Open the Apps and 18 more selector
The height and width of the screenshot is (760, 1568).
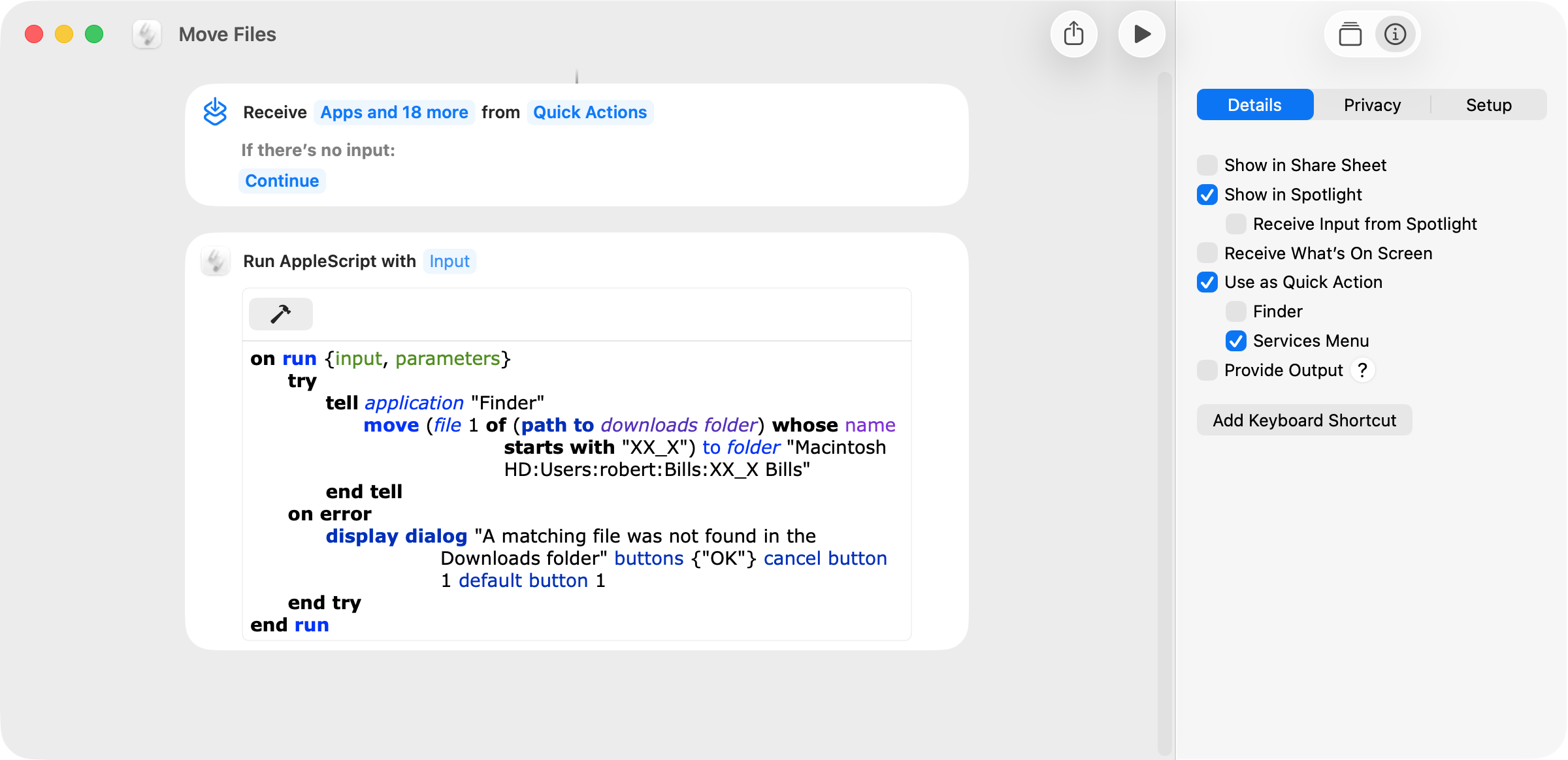[x=394, y=112]
